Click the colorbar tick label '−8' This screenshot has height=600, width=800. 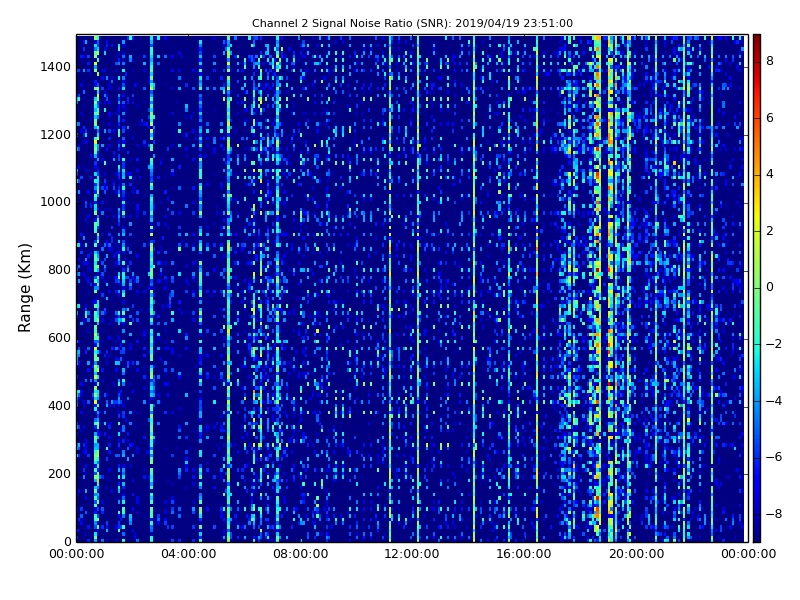pos(774,514)
